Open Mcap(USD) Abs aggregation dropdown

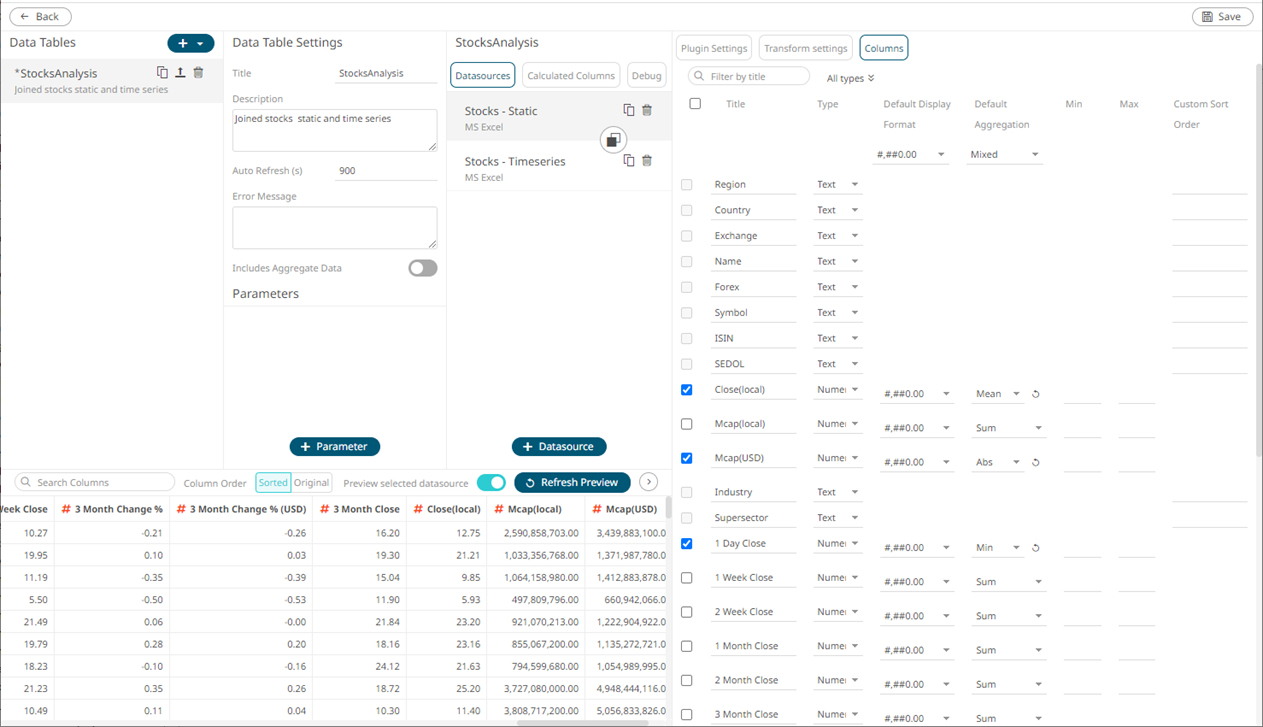[x=998, y=462]
